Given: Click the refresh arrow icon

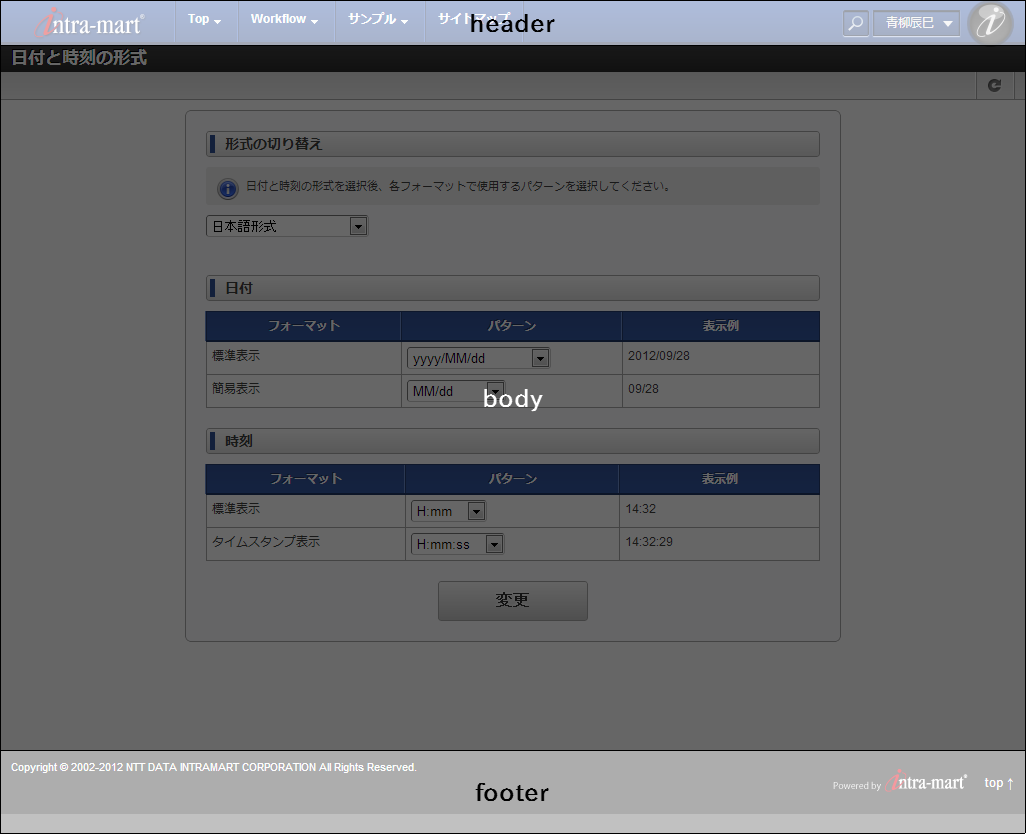Looking at the screenshot, I should coord(995,86).
